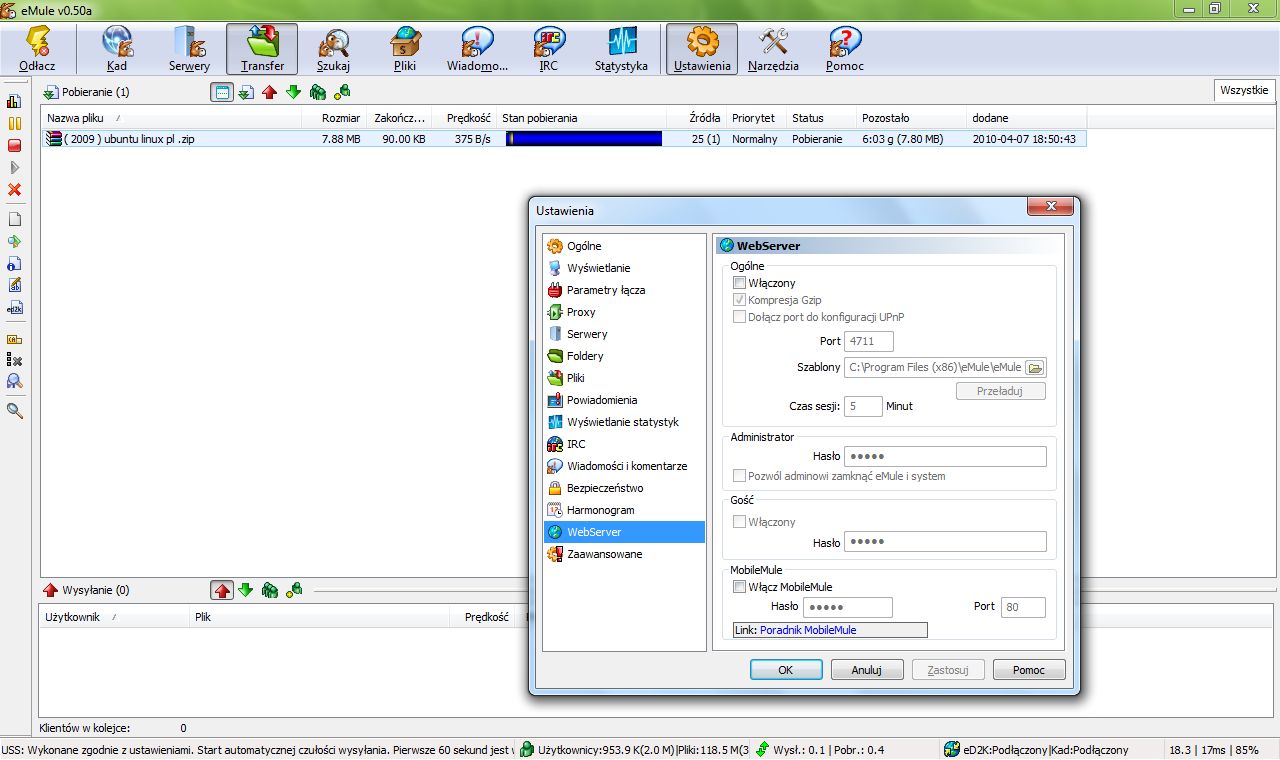Click the browse folder icon beside Szablony
The image size is (1280, 760).
(1035, 367)
